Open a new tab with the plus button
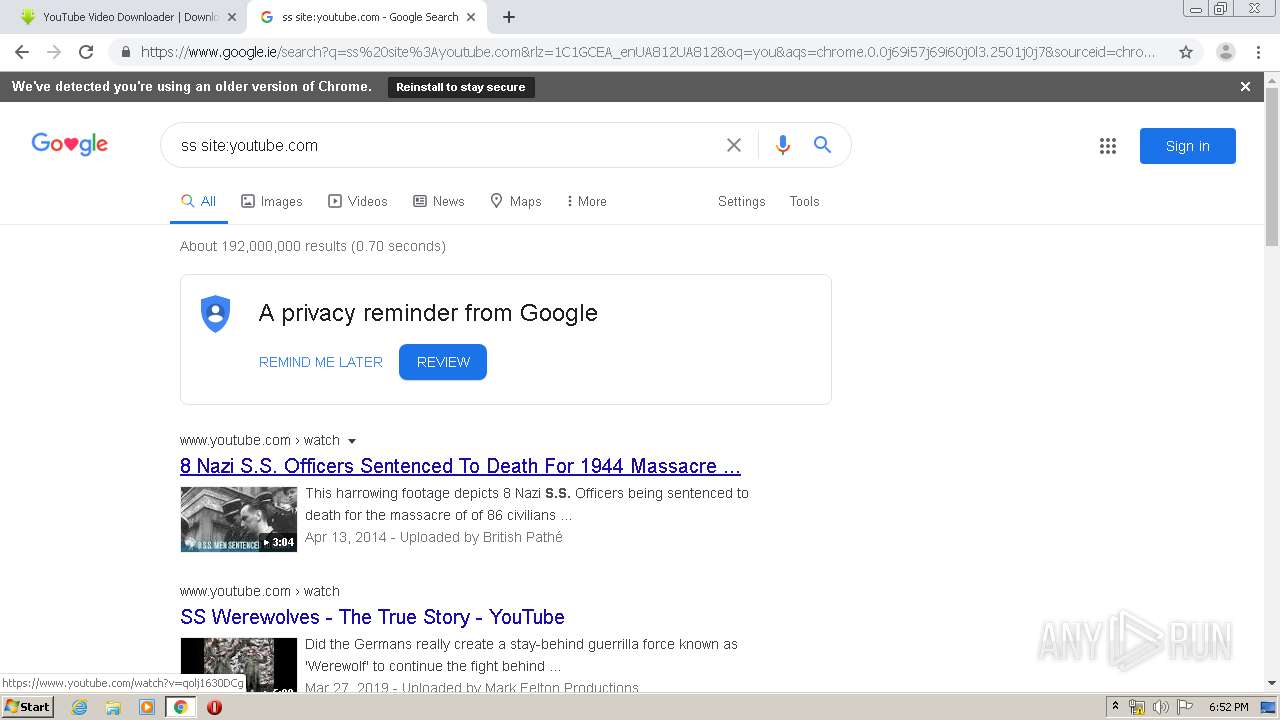Image resolution: width=1280 pixels, height=720 pixels. pyautogui.click(x=509, y=17)
